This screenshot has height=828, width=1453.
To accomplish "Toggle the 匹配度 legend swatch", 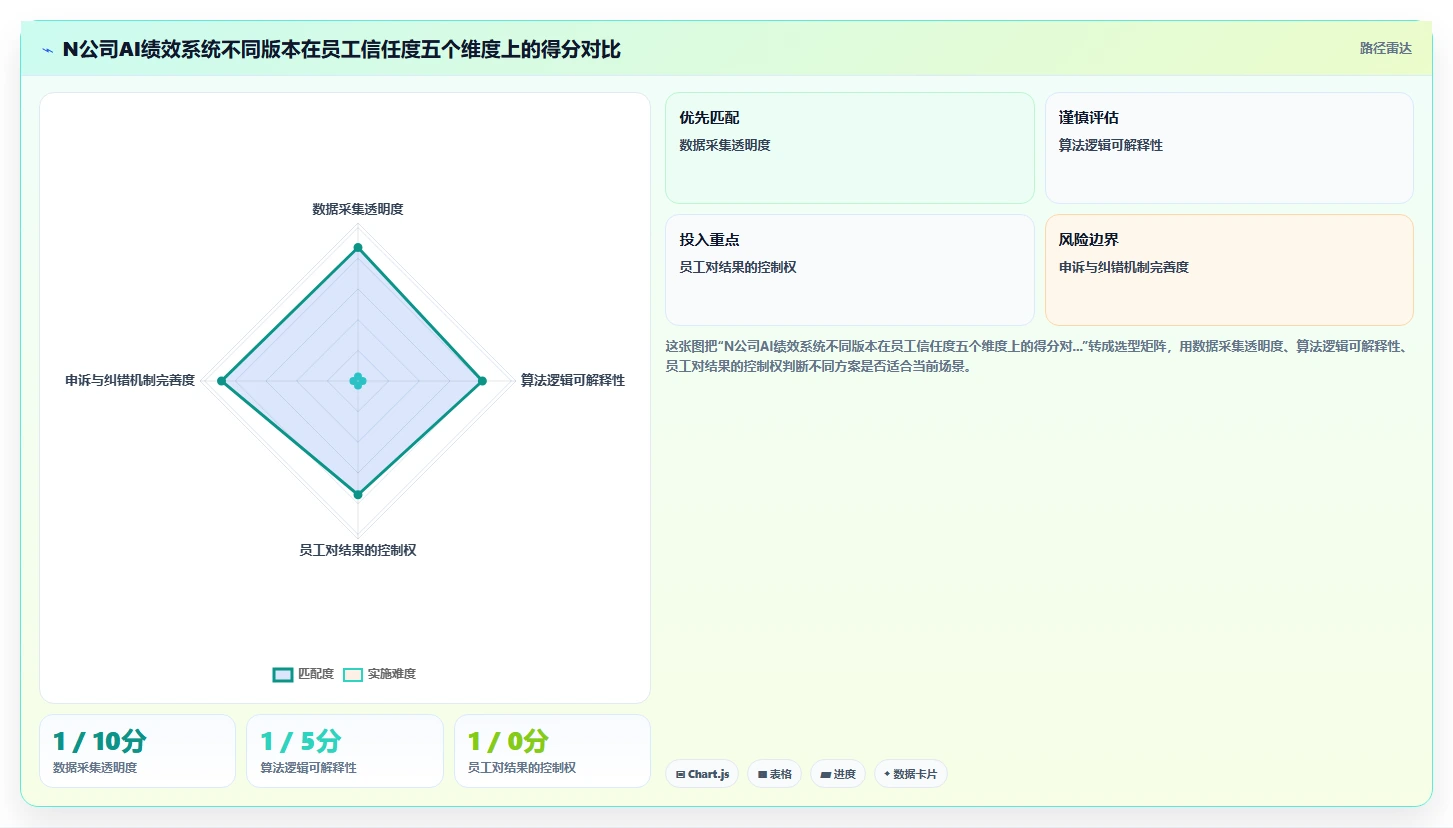I will [x=283, y=674].
